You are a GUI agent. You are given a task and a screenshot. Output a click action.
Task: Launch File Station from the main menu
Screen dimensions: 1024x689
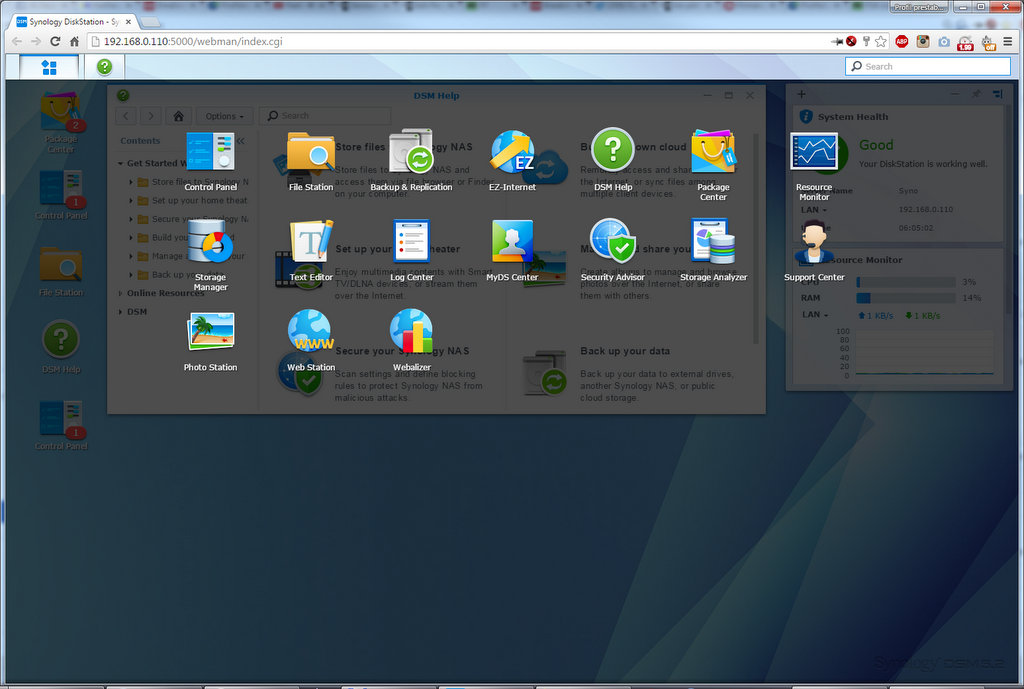[x=311, y=161]
